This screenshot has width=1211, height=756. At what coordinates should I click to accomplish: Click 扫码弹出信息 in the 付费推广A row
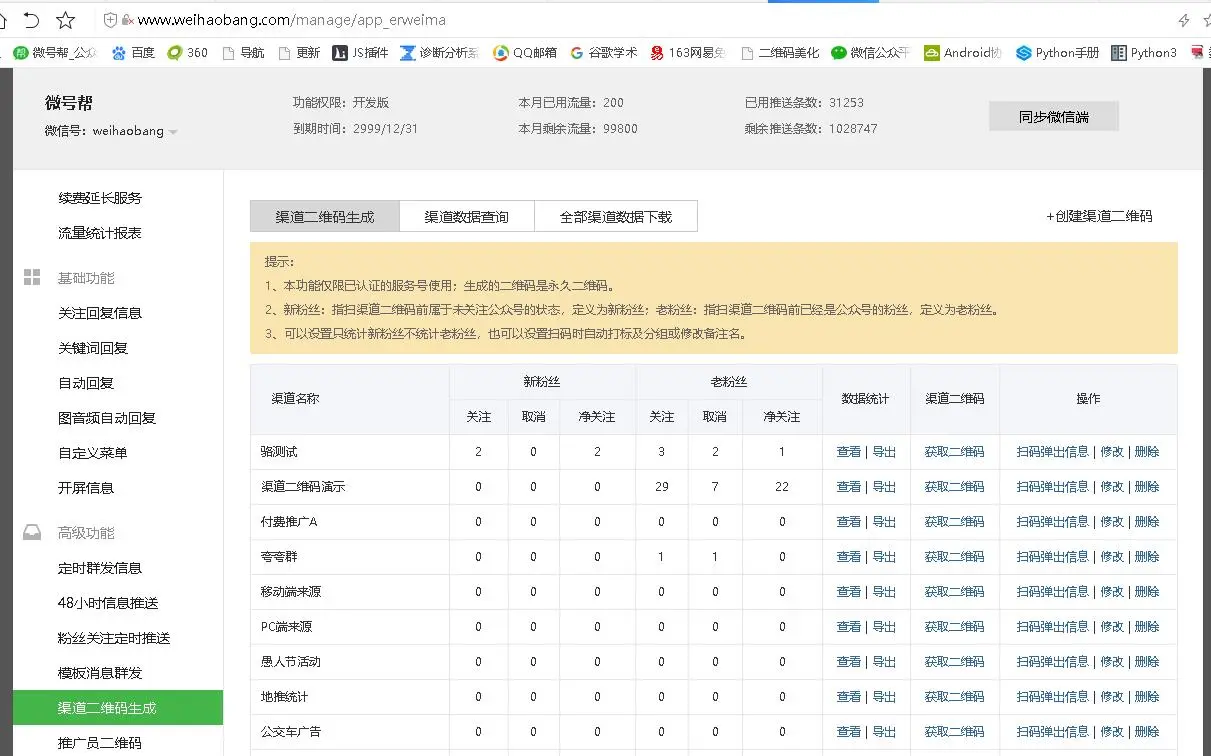coord(1052,522)
